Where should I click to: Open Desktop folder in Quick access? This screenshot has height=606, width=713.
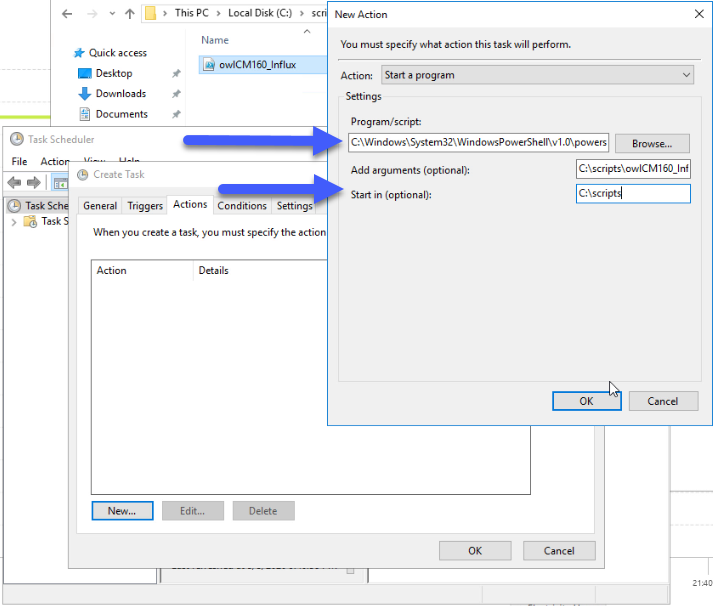point(114,73)
